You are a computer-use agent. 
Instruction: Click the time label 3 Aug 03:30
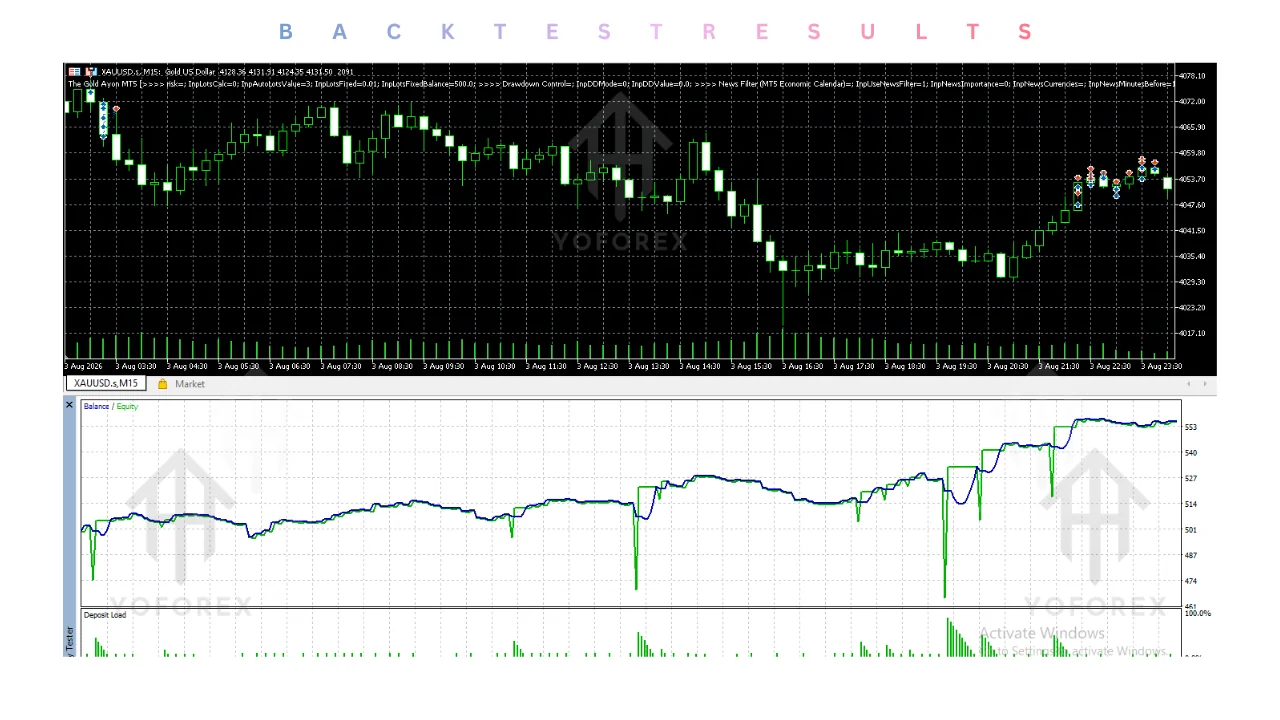click(135, 367)
